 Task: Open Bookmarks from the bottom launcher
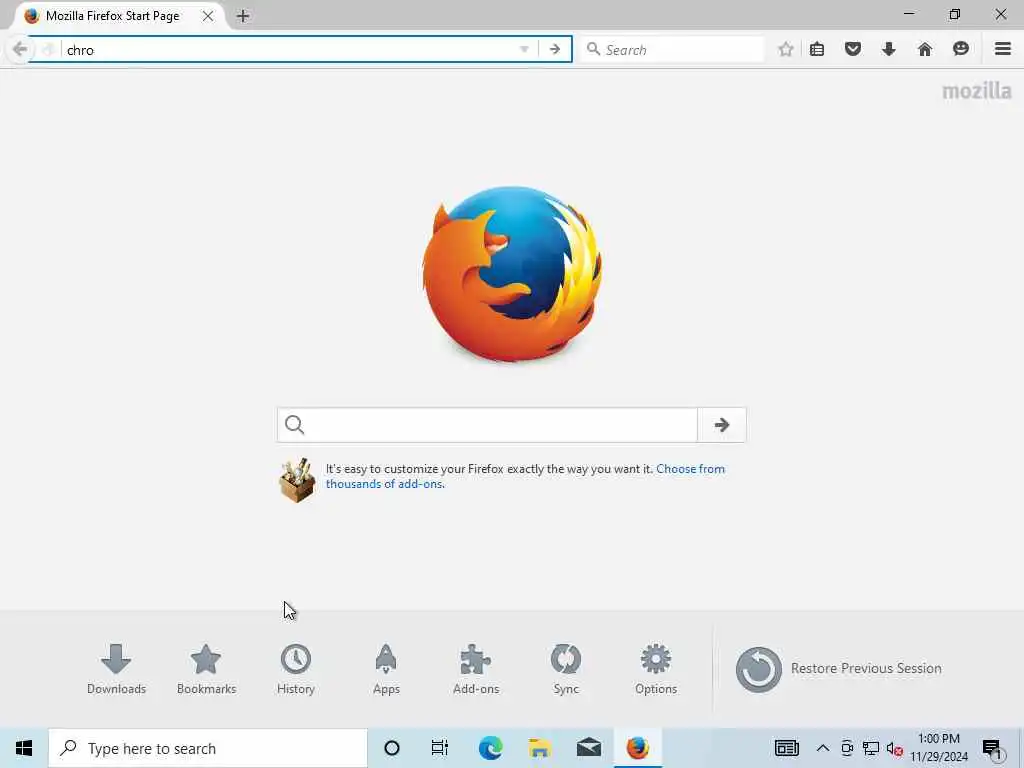(206, 669)
